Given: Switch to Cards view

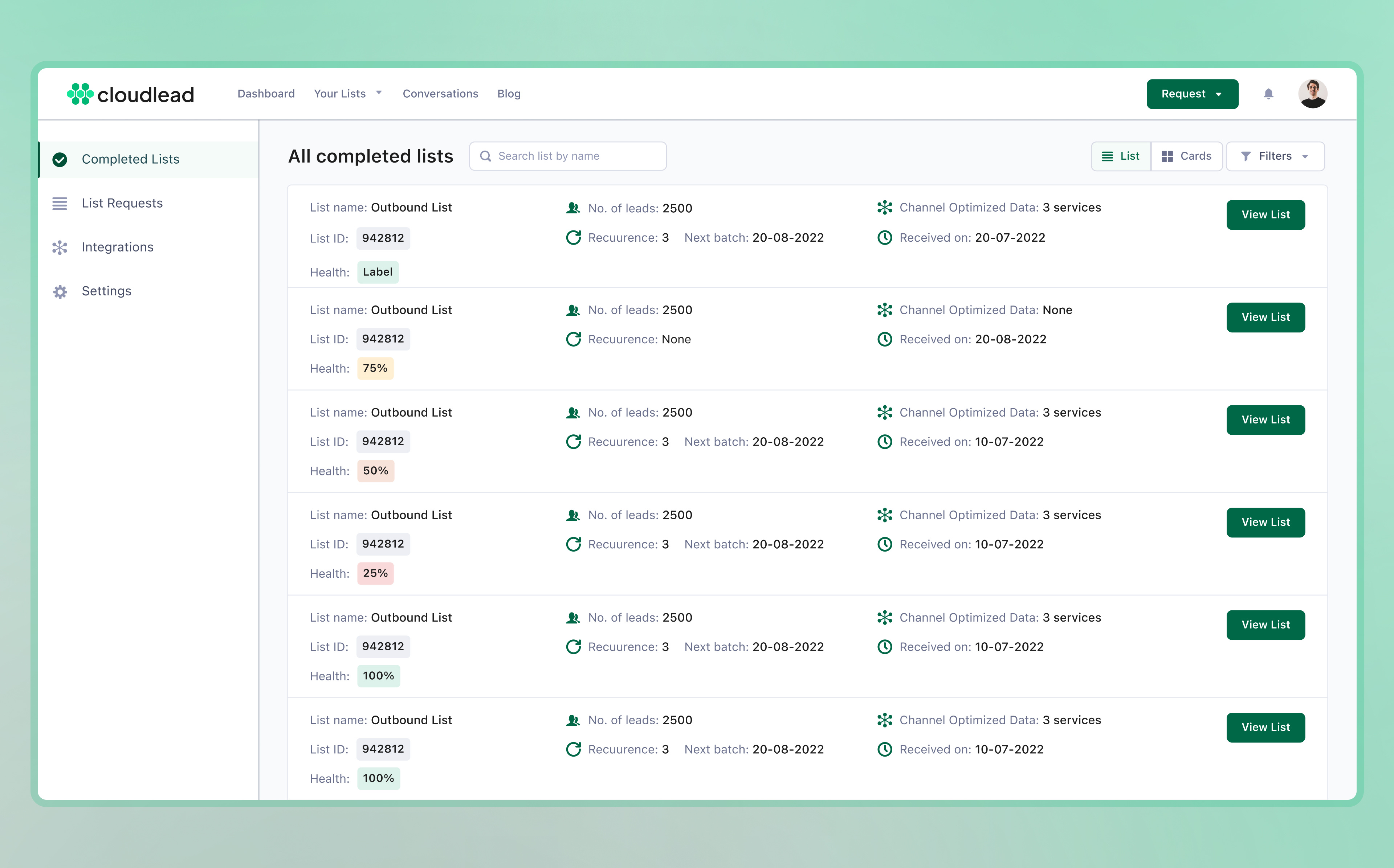Looking at the screenshot, I should 1186,156.
